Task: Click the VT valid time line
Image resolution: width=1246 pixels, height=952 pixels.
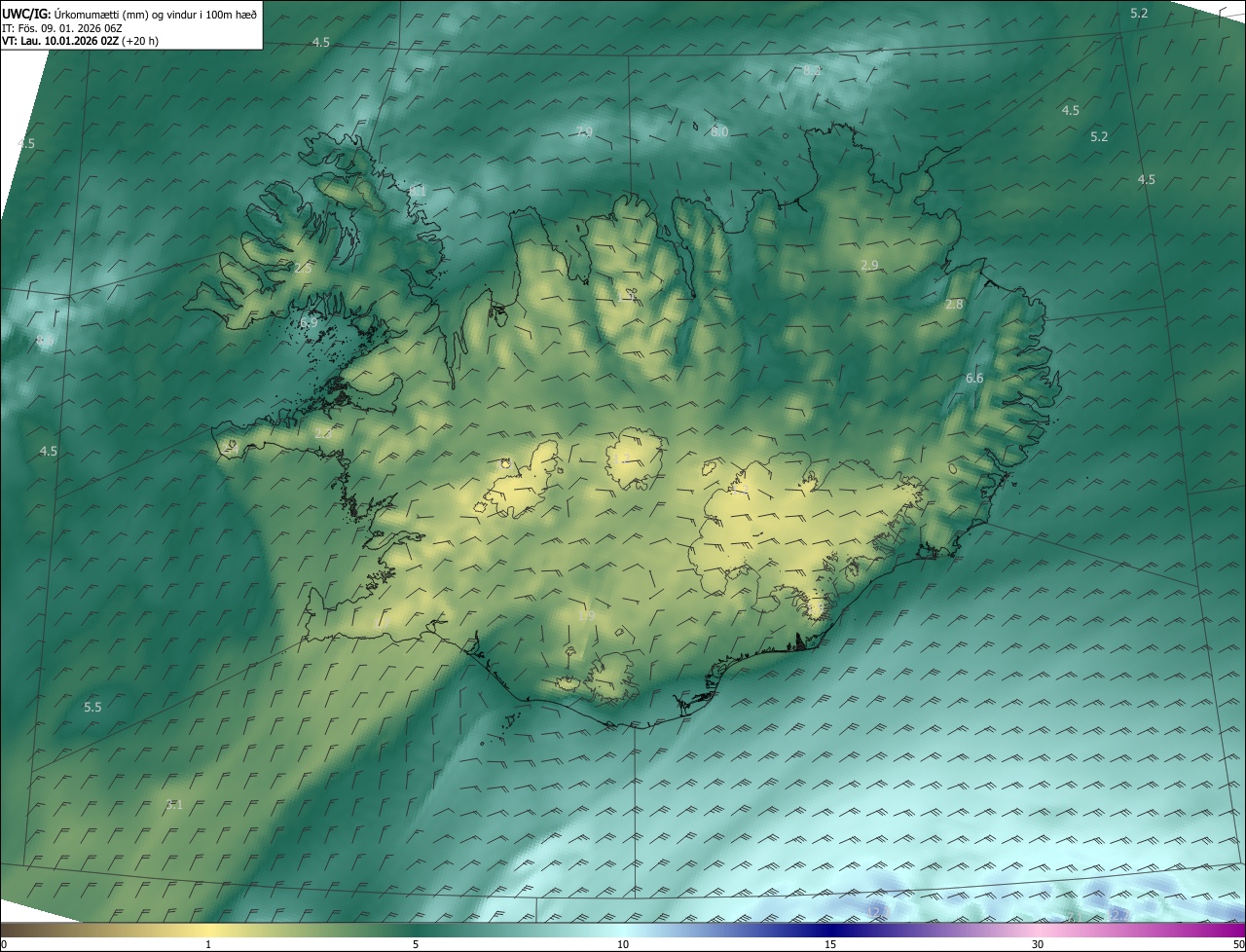Action: tap(83, 41)
